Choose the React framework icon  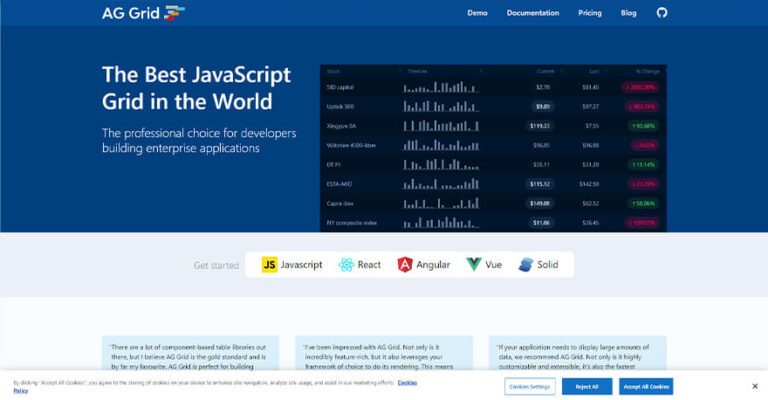tap(347, 265)
